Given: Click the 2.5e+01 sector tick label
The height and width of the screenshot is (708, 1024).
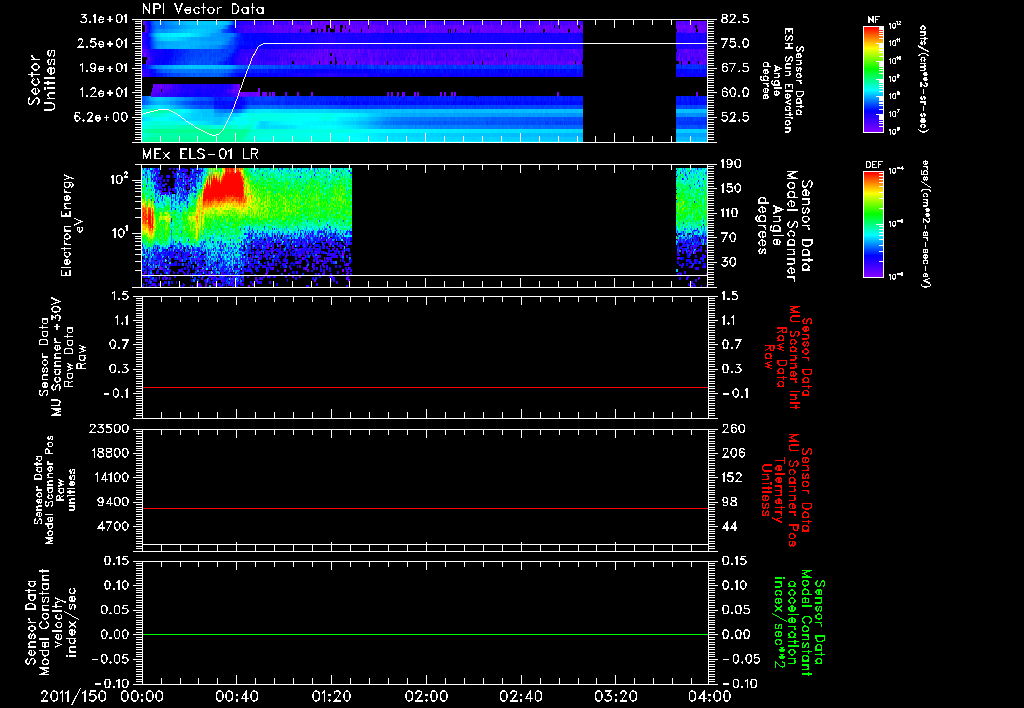Looking at the screenshot, I should coord(104,43).
